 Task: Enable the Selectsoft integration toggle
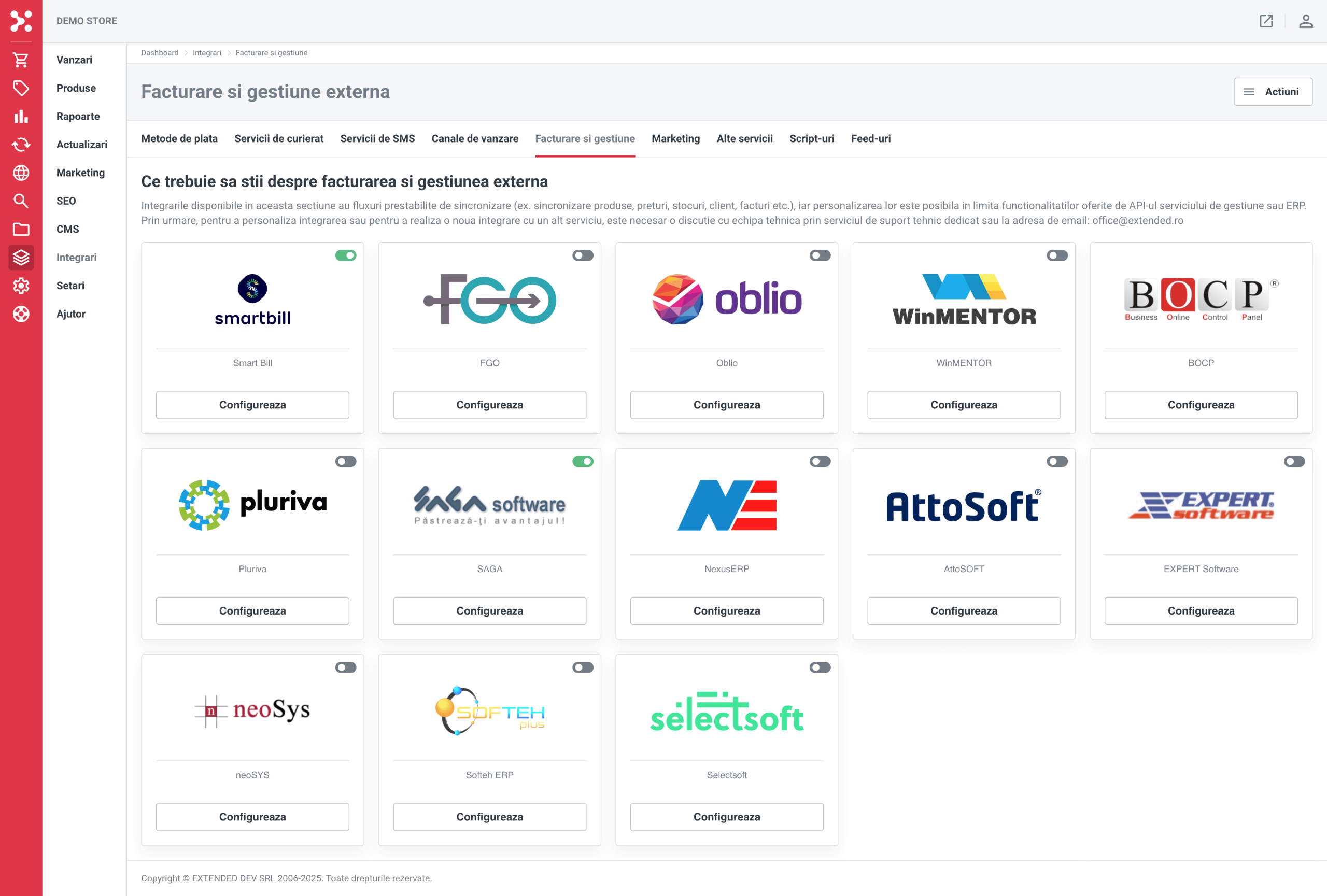820,667
